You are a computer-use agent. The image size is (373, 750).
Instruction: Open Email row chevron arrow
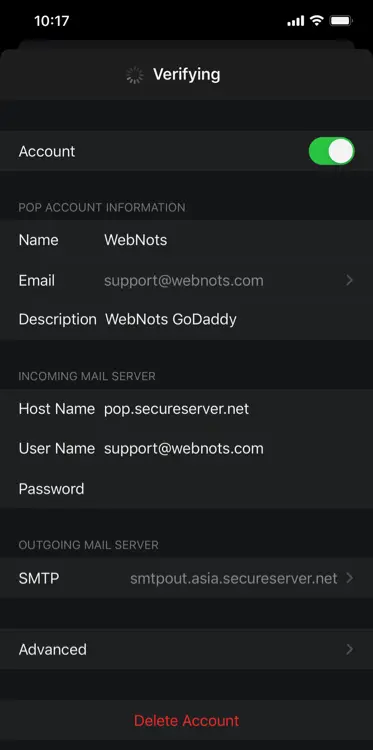(x=350, y=280)
